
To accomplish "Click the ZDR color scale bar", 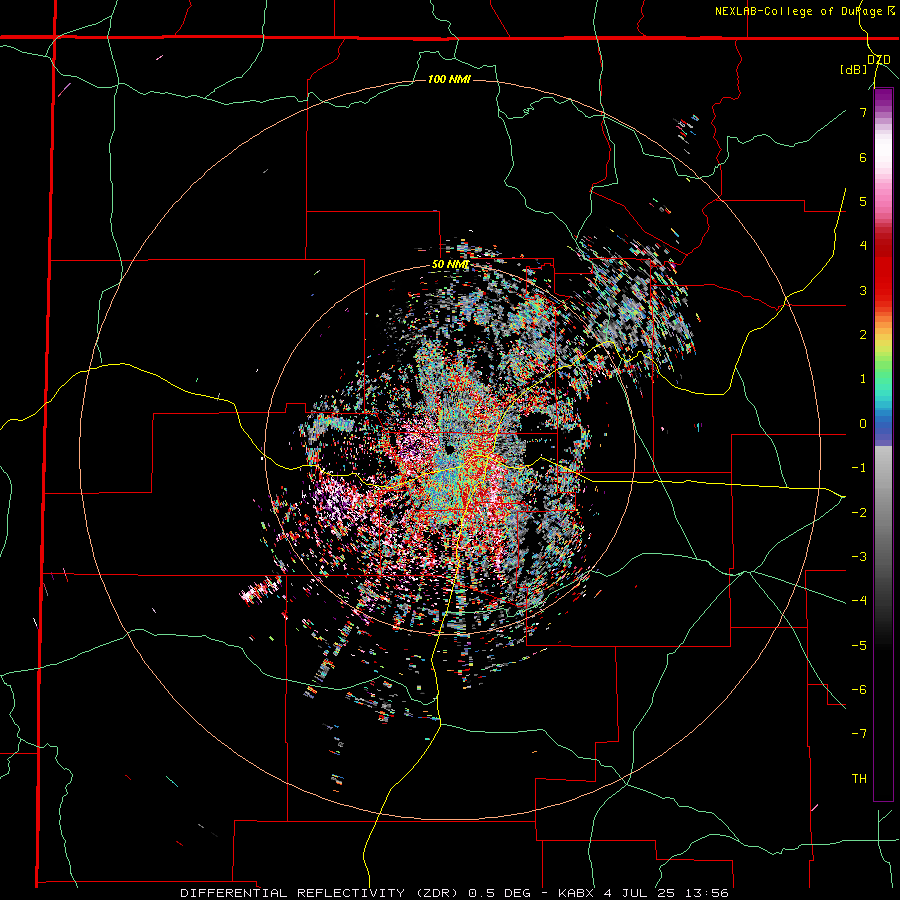I will pyautogui.click(x=883, y=445).
